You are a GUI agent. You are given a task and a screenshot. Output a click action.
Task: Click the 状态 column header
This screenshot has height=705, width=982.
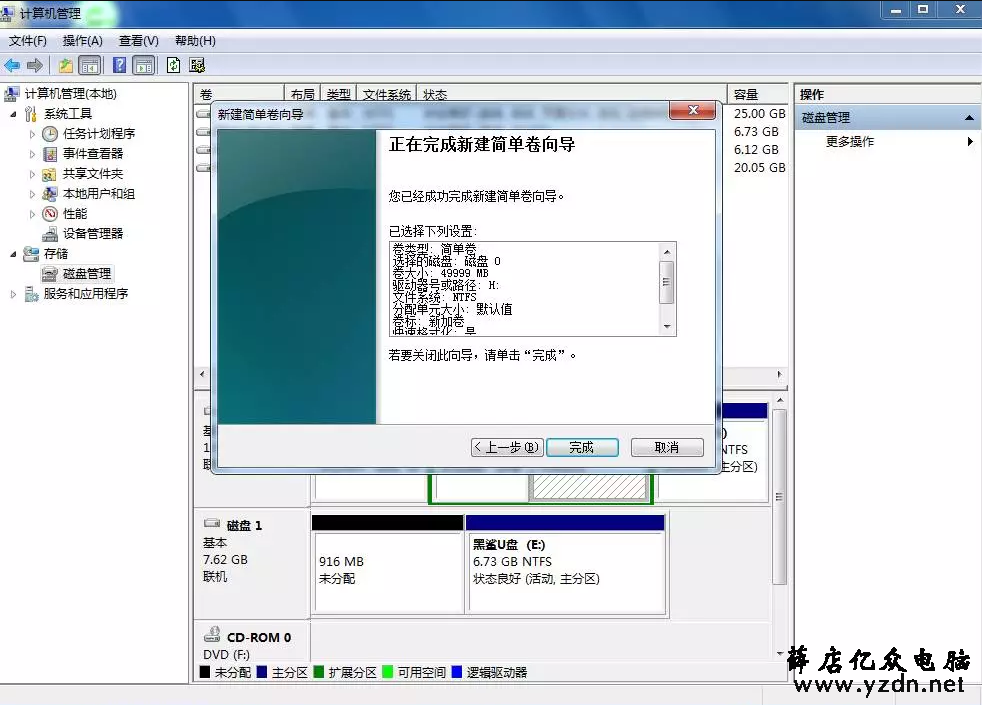(572, 95)
